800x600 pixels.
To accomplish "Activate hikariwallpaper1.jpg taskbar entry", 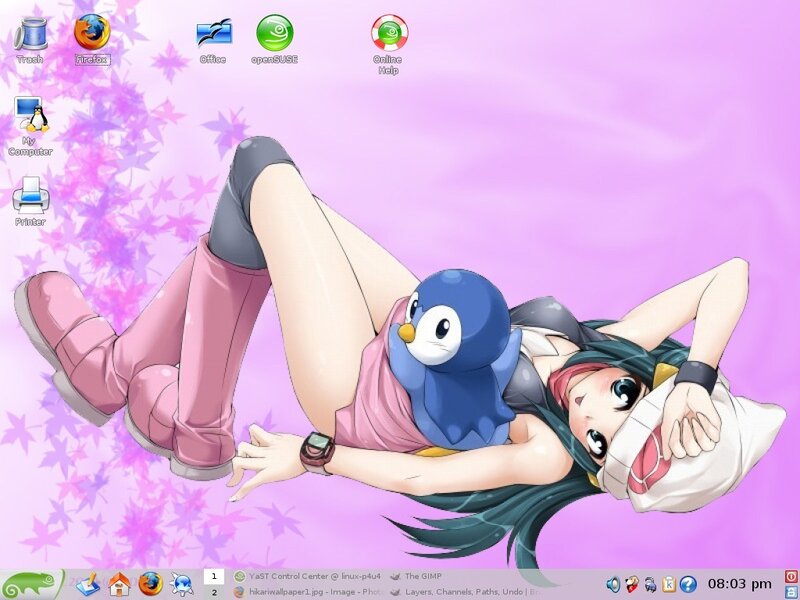I will point(307,592).
